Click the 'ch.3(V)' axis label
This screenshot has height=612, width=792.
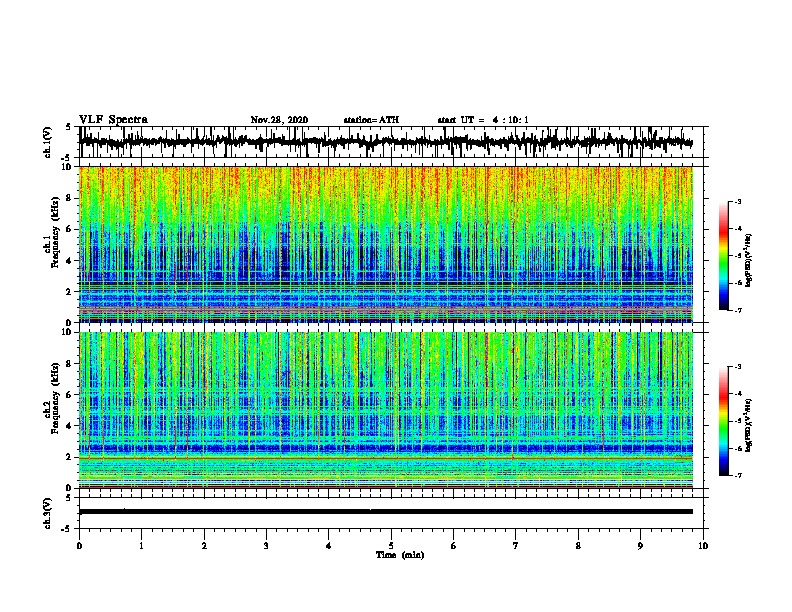(48, 513)
